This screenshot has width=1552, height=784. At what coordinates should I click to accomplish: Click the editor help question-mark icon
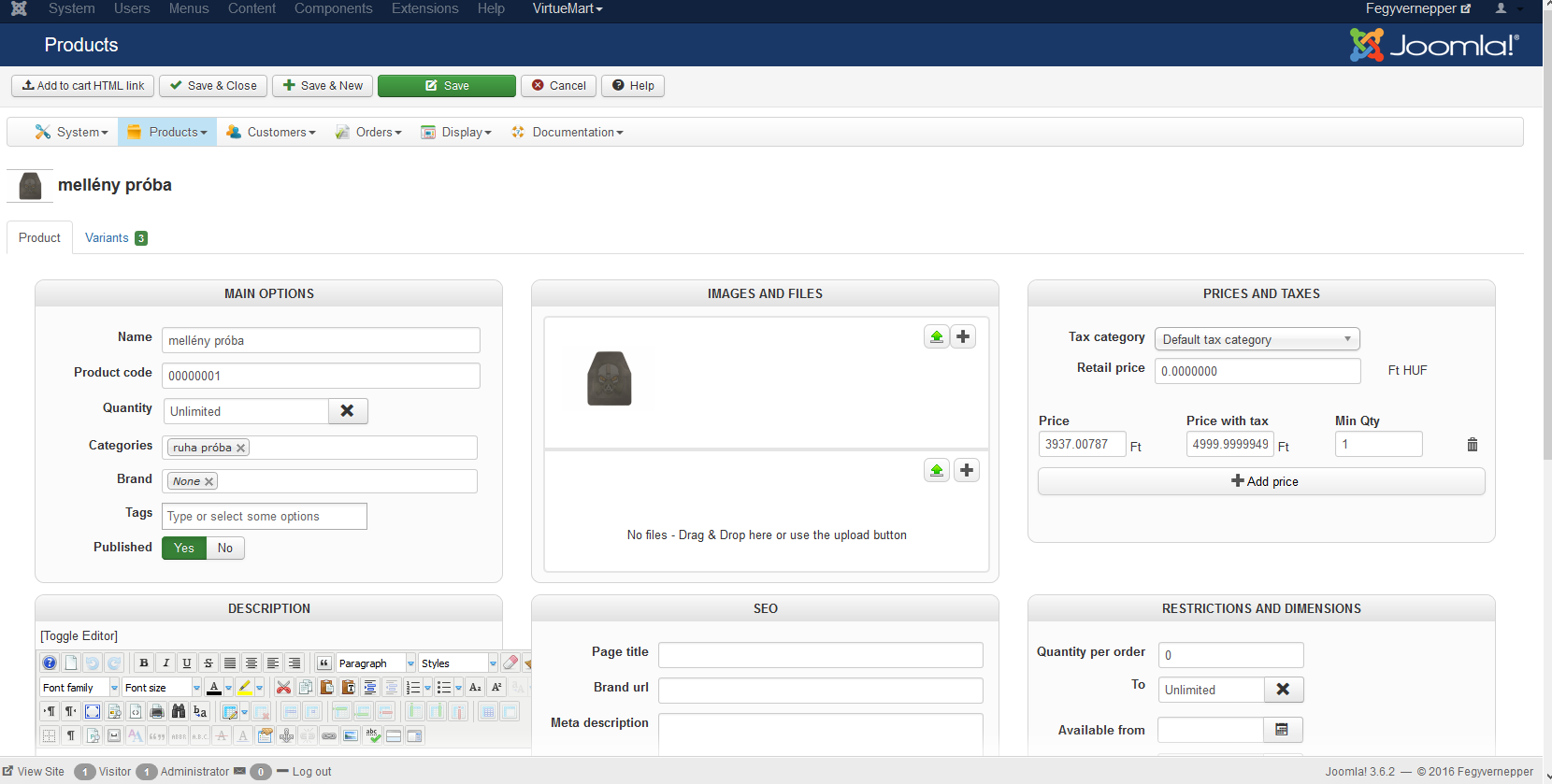click(x=50, y=663)
